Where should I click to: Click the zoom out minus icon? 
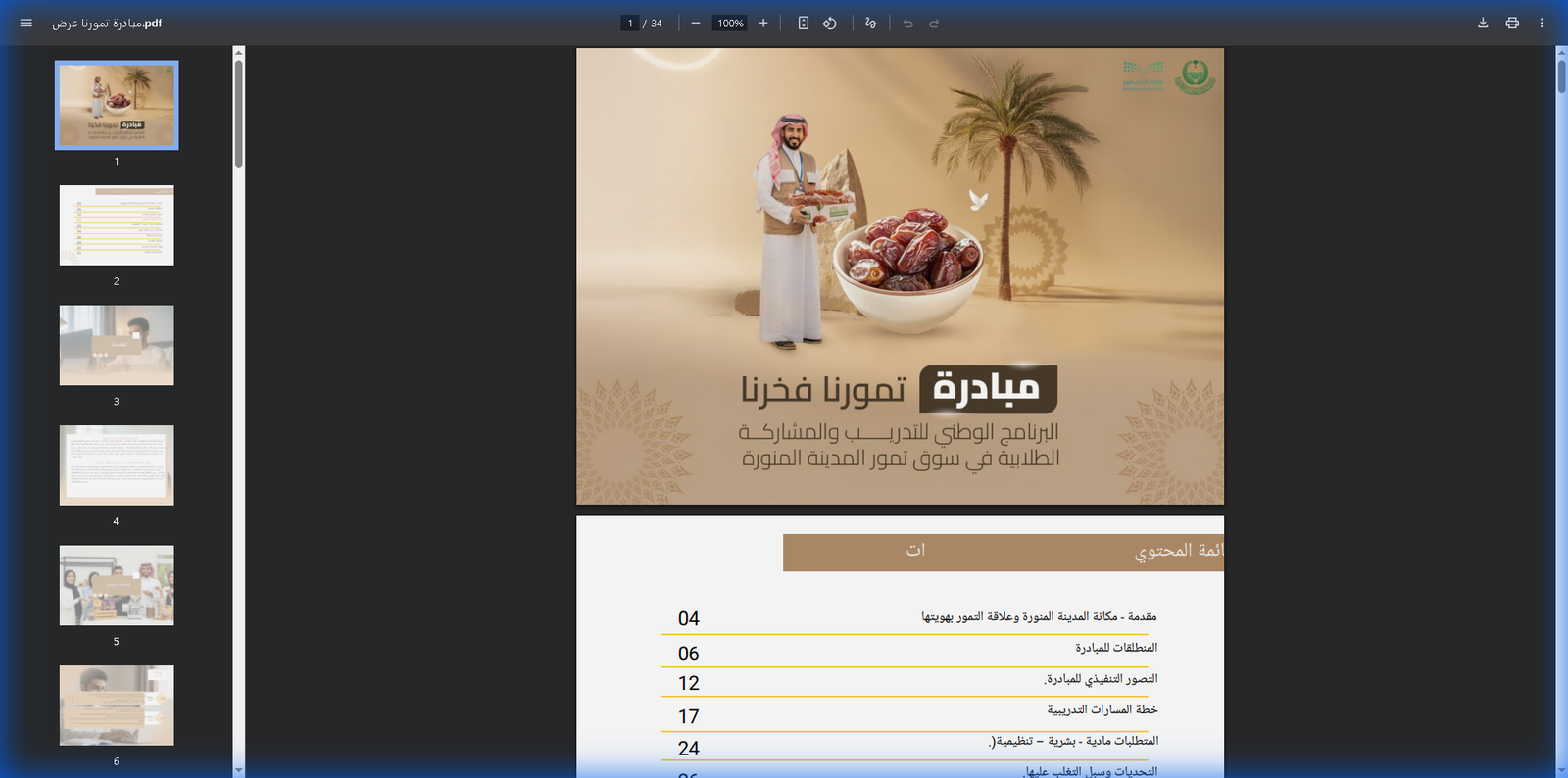[696, 23]
